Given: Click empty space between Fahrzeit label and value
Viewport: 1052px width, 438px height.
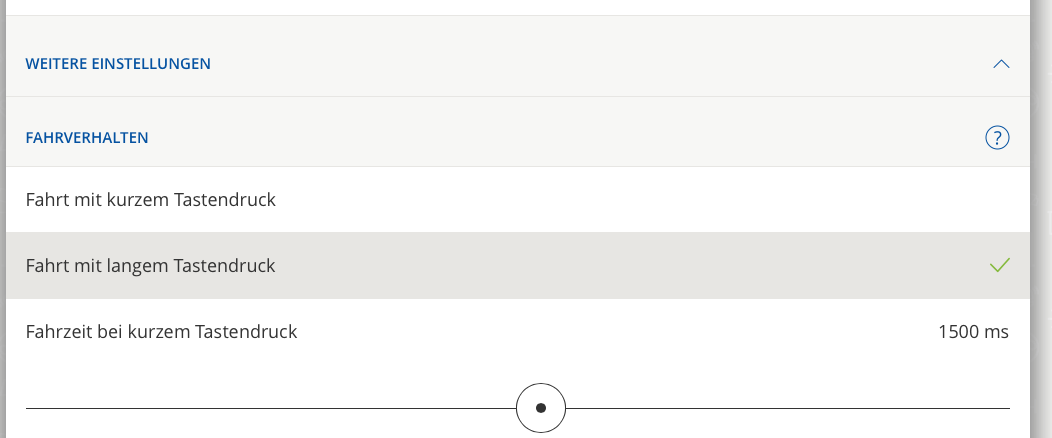Looking at the screenshot, I should point(620,332).
